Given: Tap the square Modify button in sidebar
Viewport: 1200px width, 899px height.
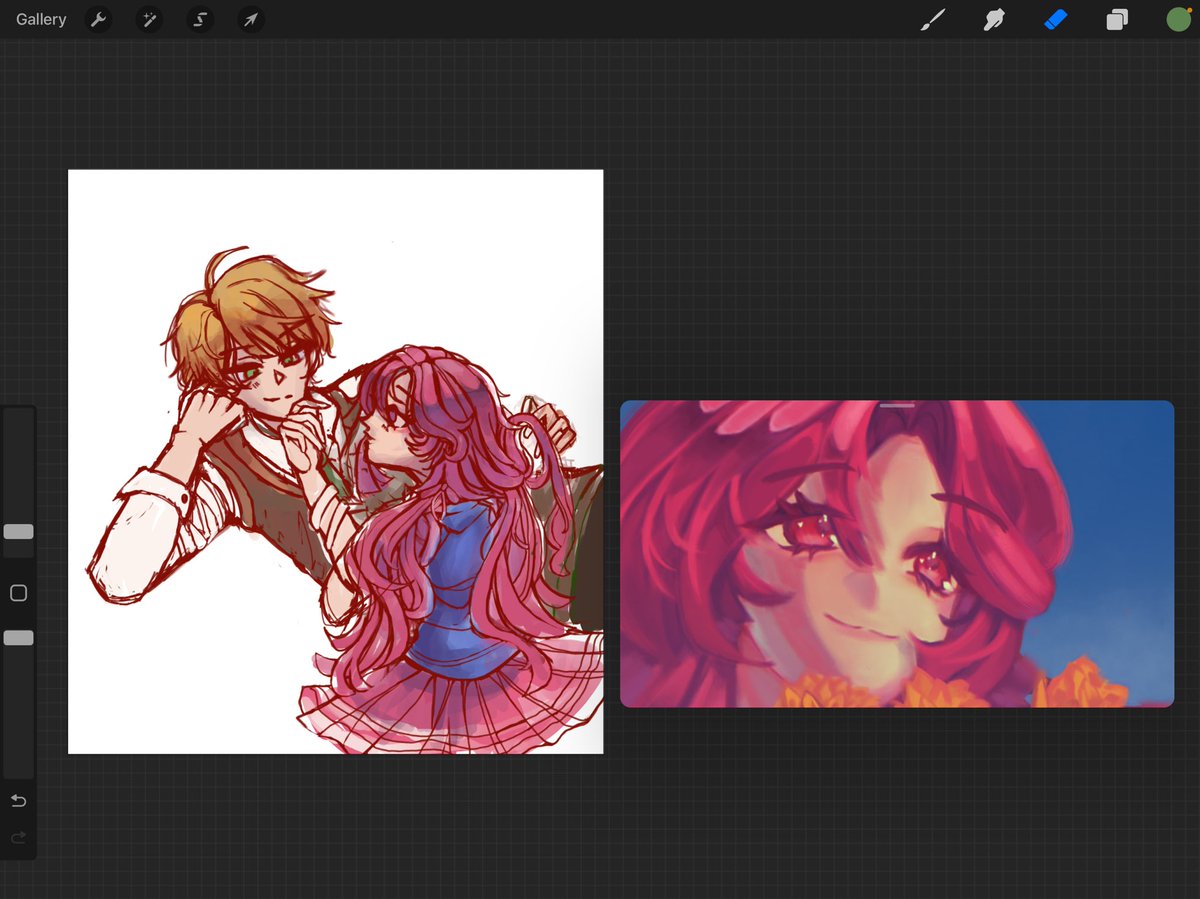Looking at the screenshot, I should click(18, 593).
